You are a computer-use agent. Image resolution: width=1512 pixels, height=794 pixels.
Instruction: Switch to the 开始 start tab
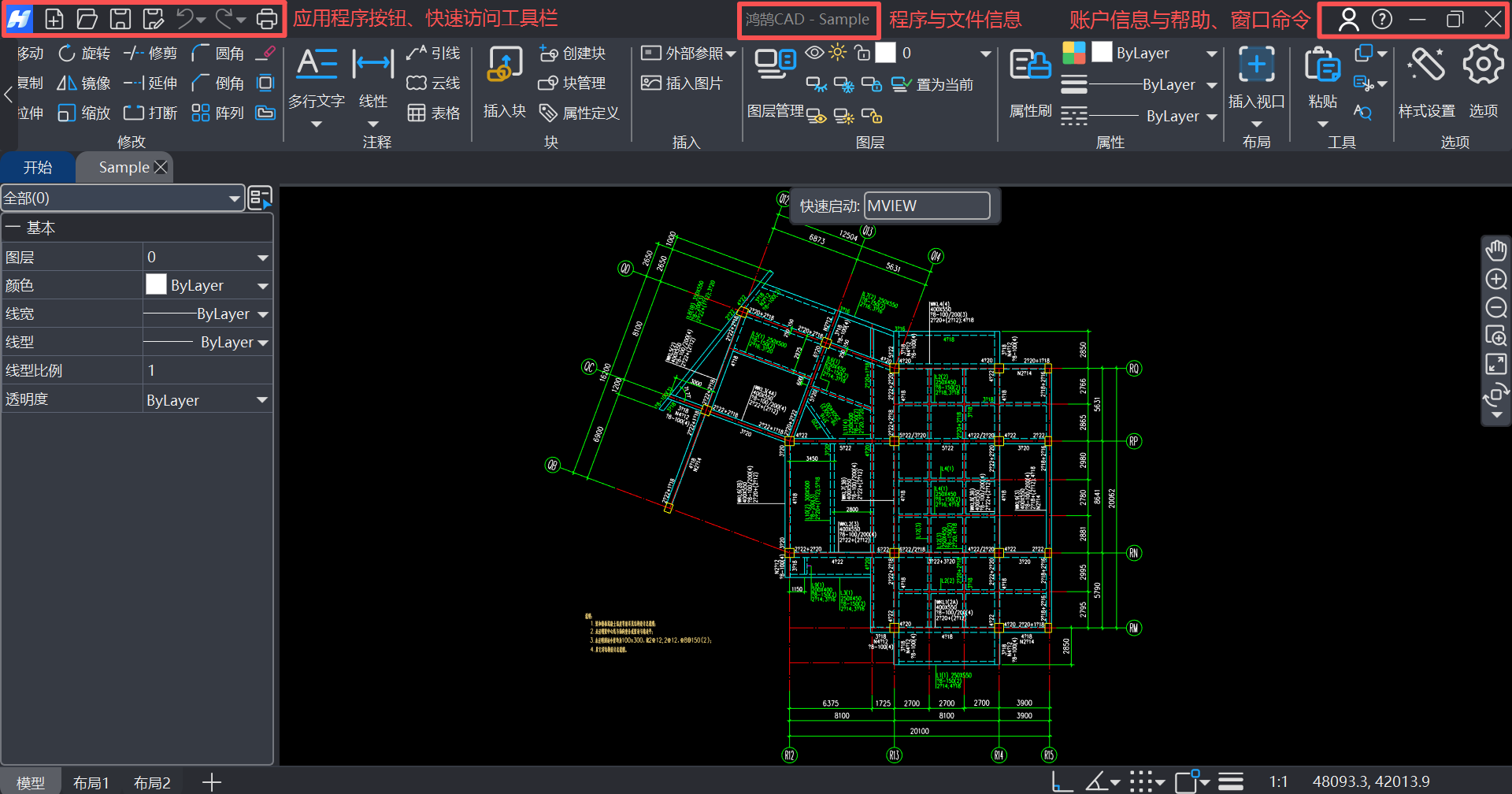click(x=37, y=167)
